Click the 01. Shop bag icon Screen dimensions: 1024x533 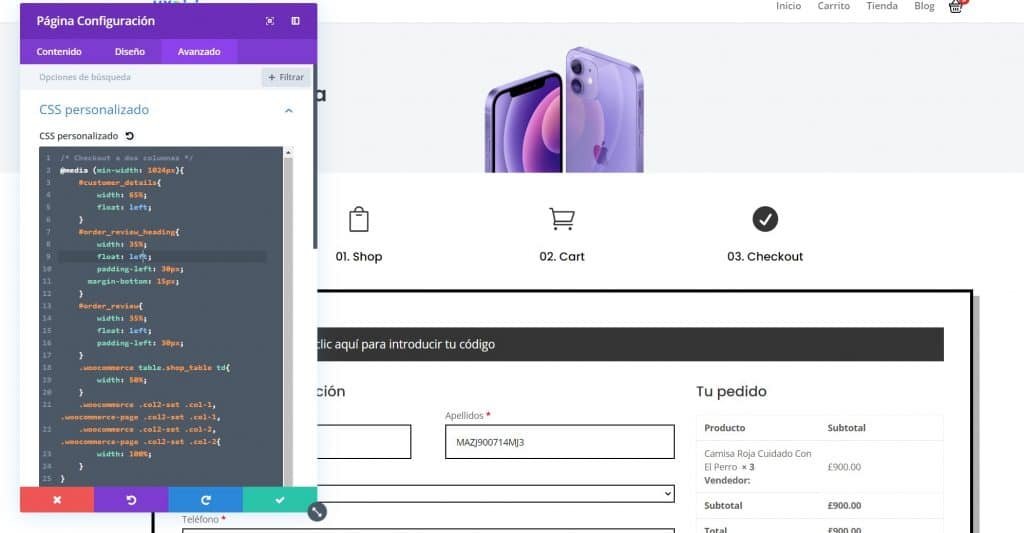(359, 219)
